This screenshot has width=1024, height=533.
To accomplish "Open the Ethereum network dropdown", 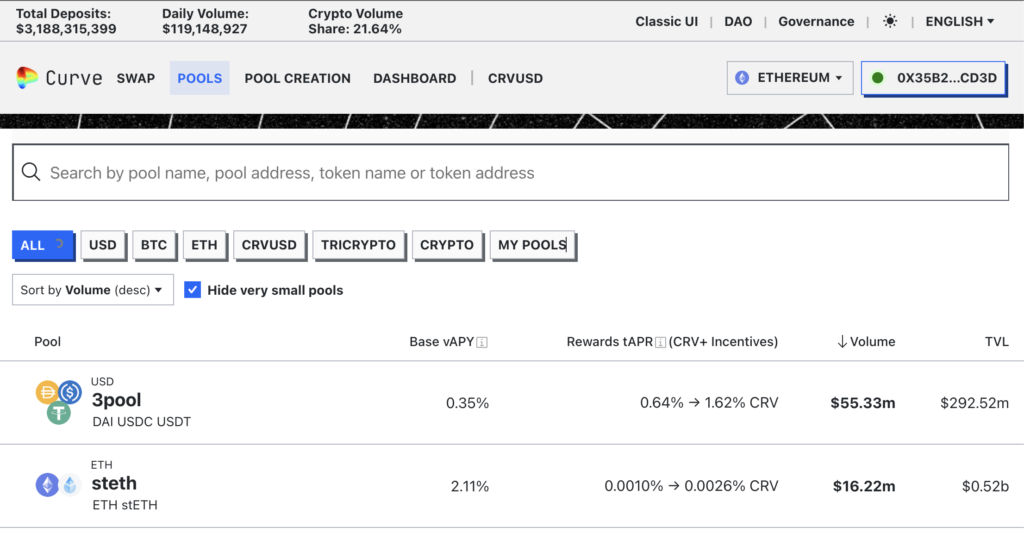I will 790,78.
